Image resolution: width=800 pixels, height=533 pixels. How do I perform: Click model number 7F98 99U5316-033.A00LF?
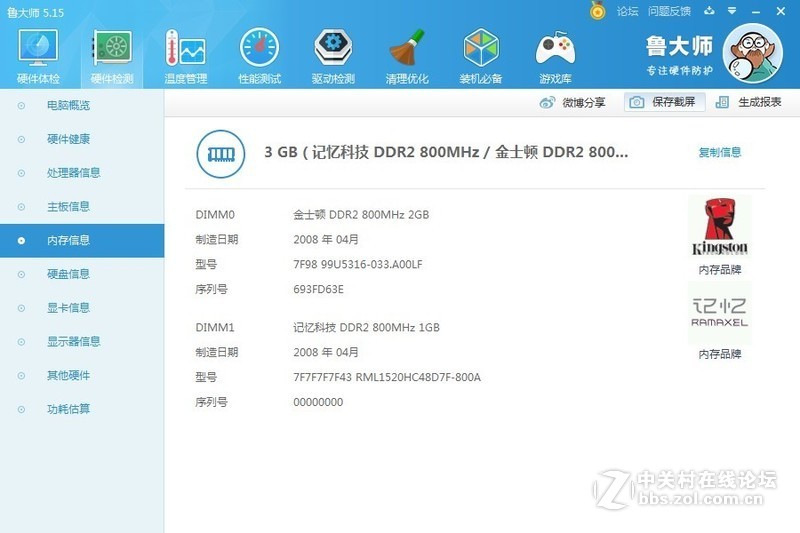coord(358,264)
